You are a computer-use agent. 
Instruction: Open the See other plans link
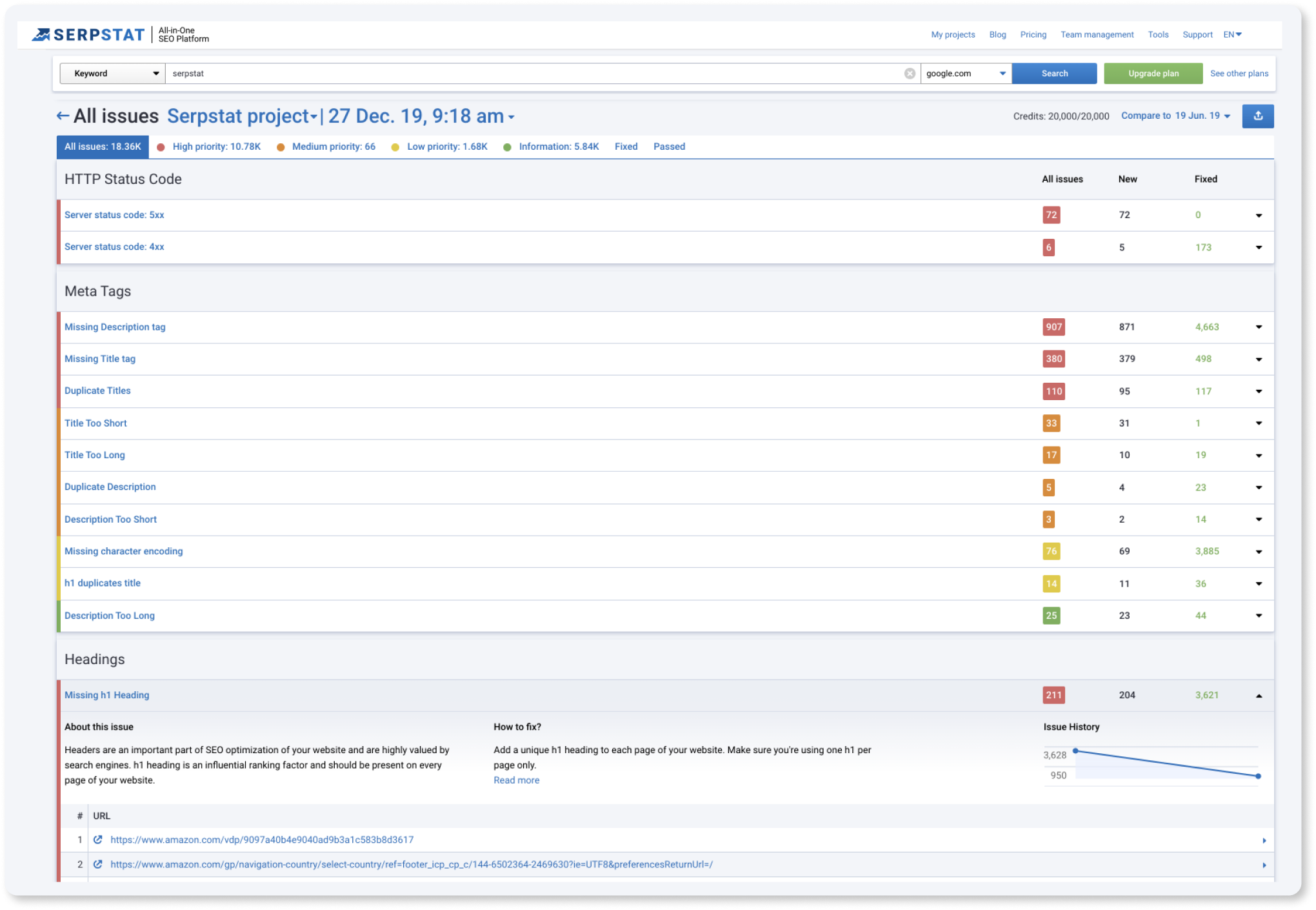[x=1239, y=74]
